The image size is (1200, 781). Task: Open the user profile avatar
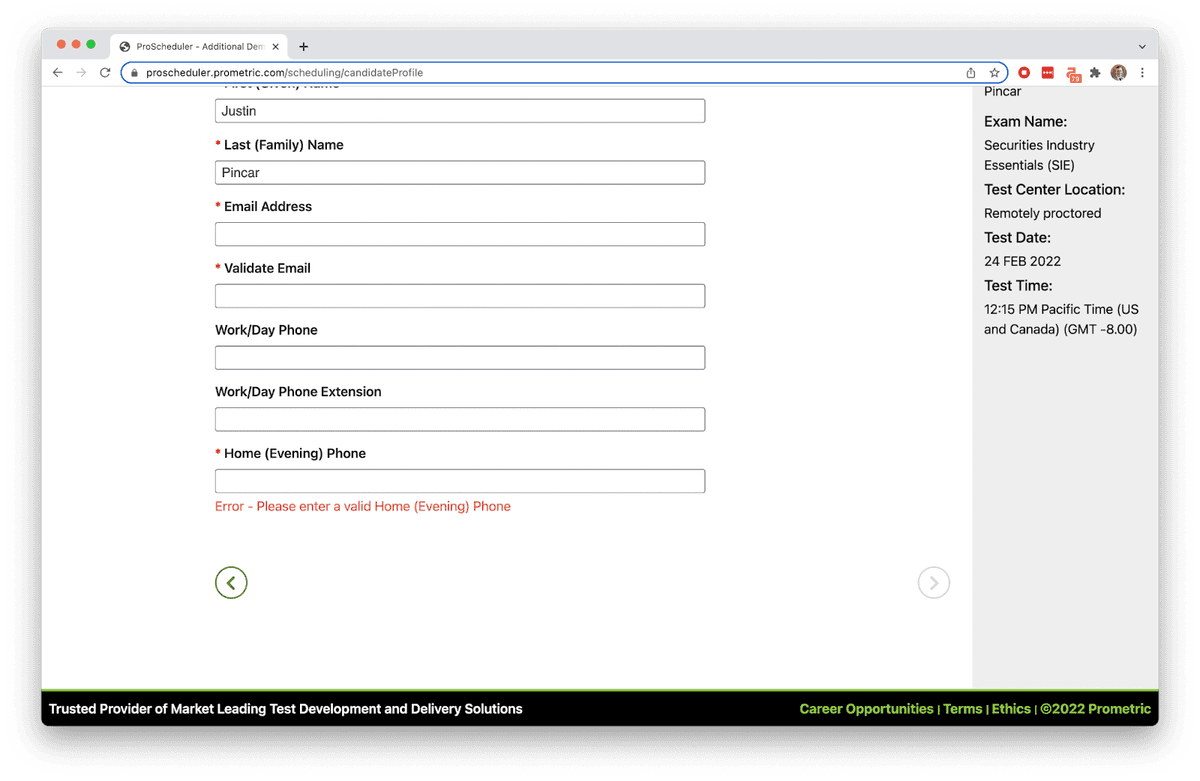point(1118,73)
